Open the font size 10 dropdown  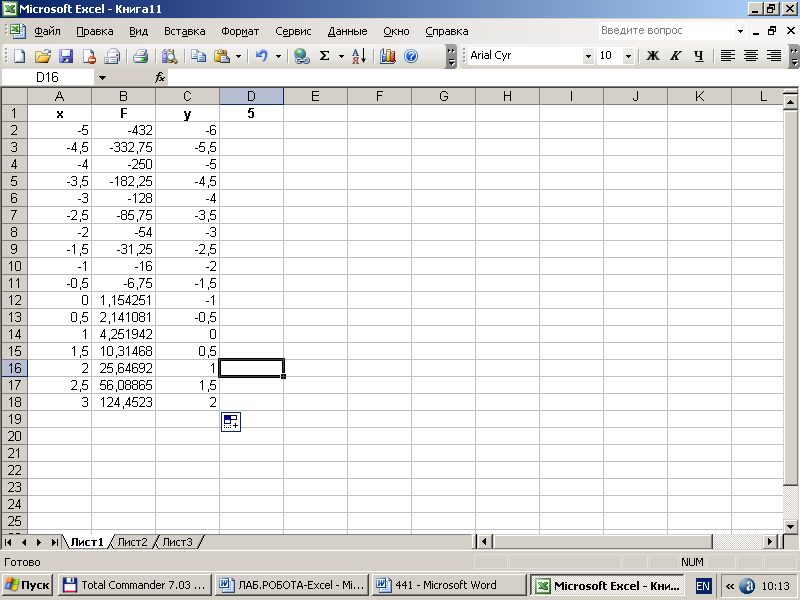pyautogui.click(x=629, y=56)
